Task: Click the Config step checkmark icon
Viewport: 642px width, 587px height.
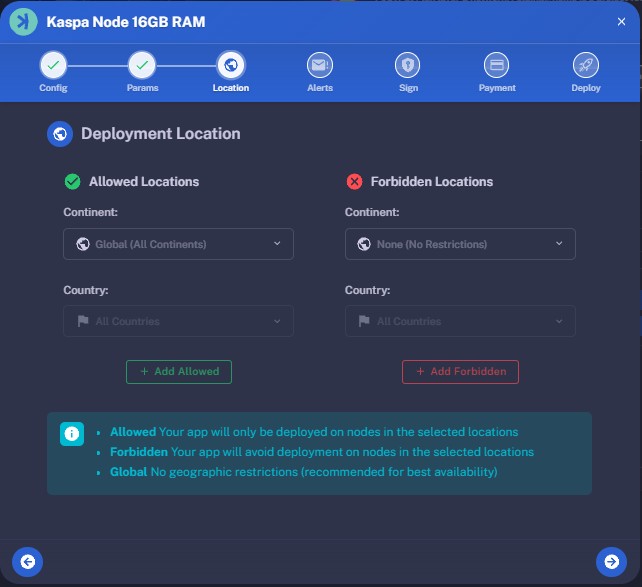Action: click(x=53, y=66)
